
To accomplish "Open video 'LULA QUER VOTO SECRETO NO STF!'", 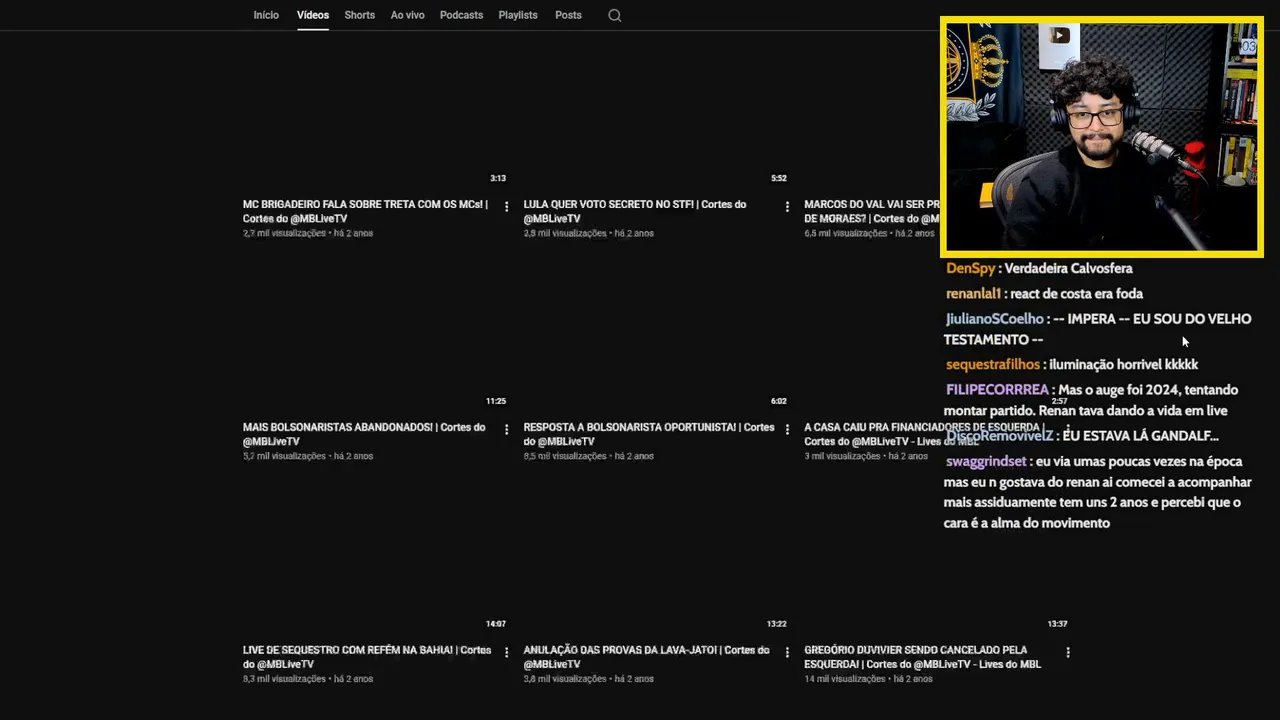I will click(635, 211).
